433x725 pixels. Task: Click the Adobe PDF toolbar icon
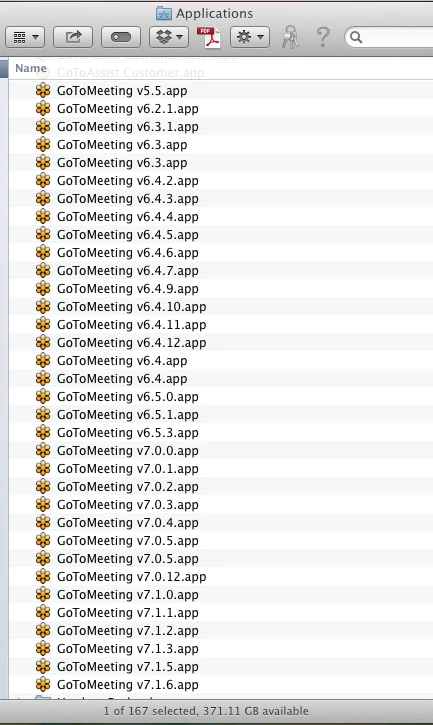tap(208, 37)
